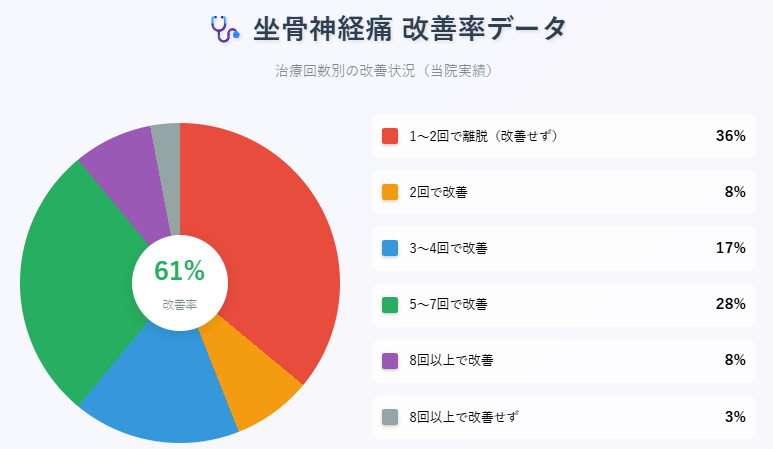
Task: Click the subtitle 治療回数別の改善状況
Action: 345,71
